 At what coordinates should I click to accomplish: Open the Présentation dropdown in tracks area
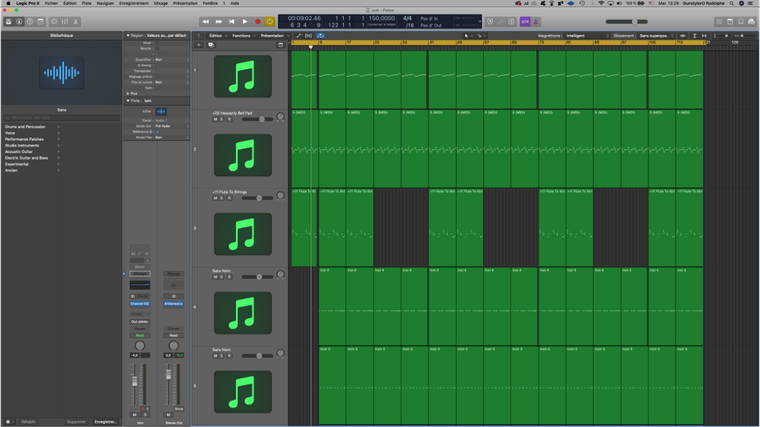(273, 35)
